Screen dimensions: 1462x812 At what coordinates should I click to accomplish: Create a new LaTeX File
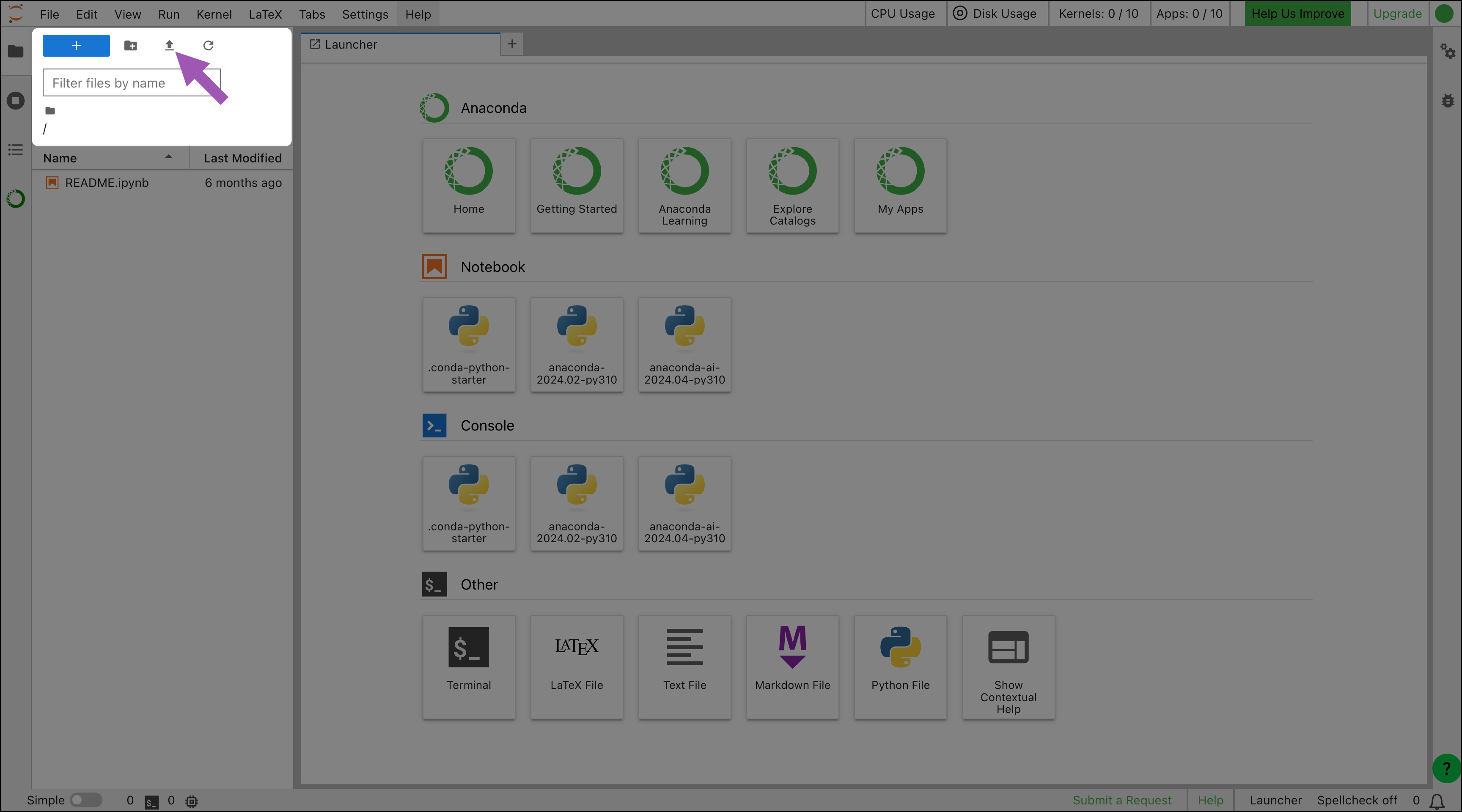[577, 667]
